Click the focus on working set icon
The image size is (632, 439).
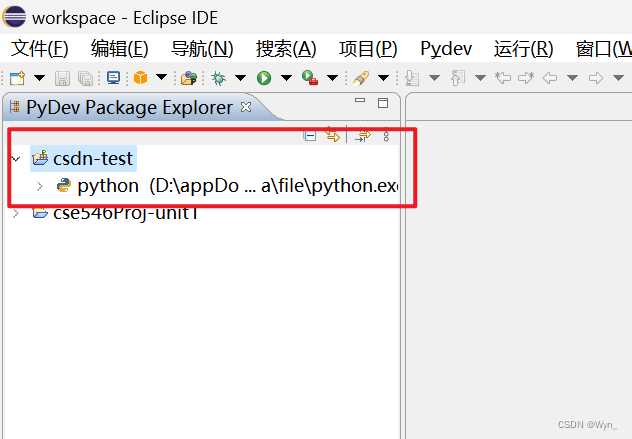point(363,136)
